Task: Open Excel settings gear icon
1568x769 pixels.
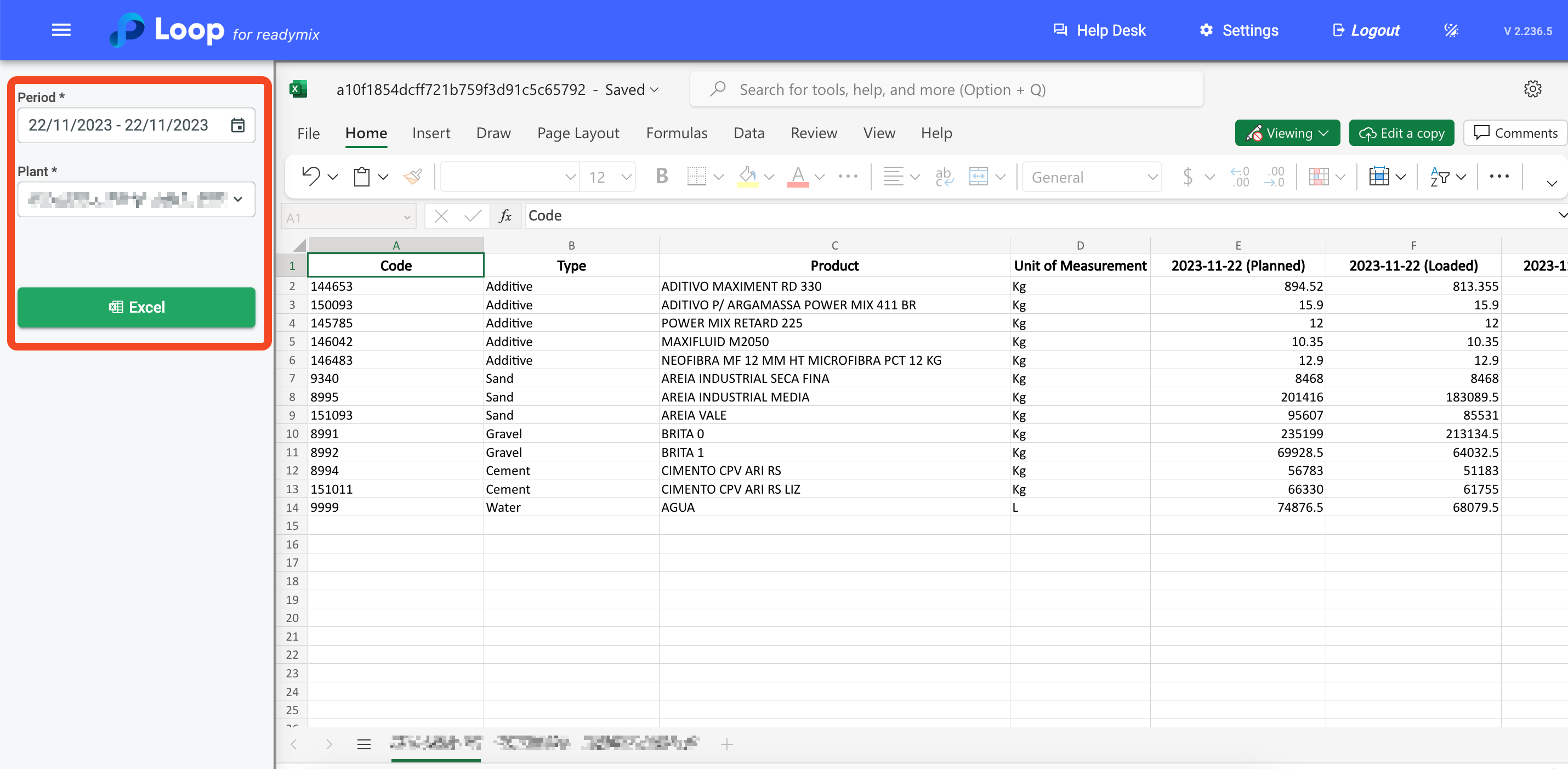Action: pyautogui.click(x=1532, y=89)
